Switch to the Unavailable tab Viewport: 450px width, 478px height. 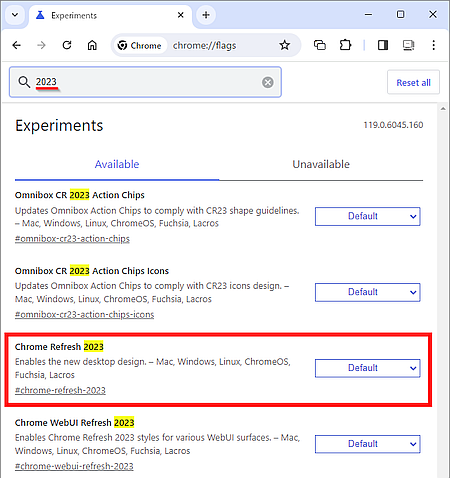click(x=321, y=164)
